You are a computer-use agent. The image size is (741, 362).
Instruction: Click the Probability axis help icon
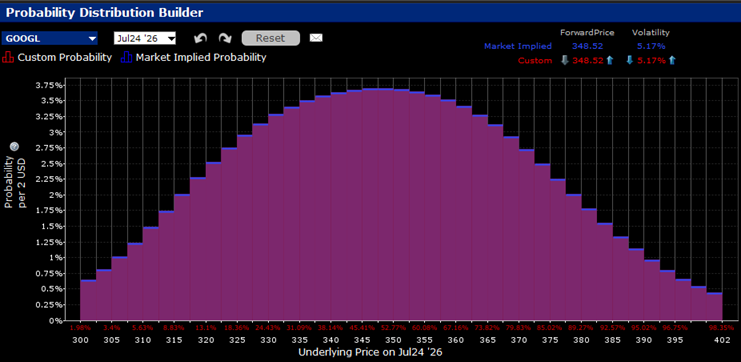point(14,146)
